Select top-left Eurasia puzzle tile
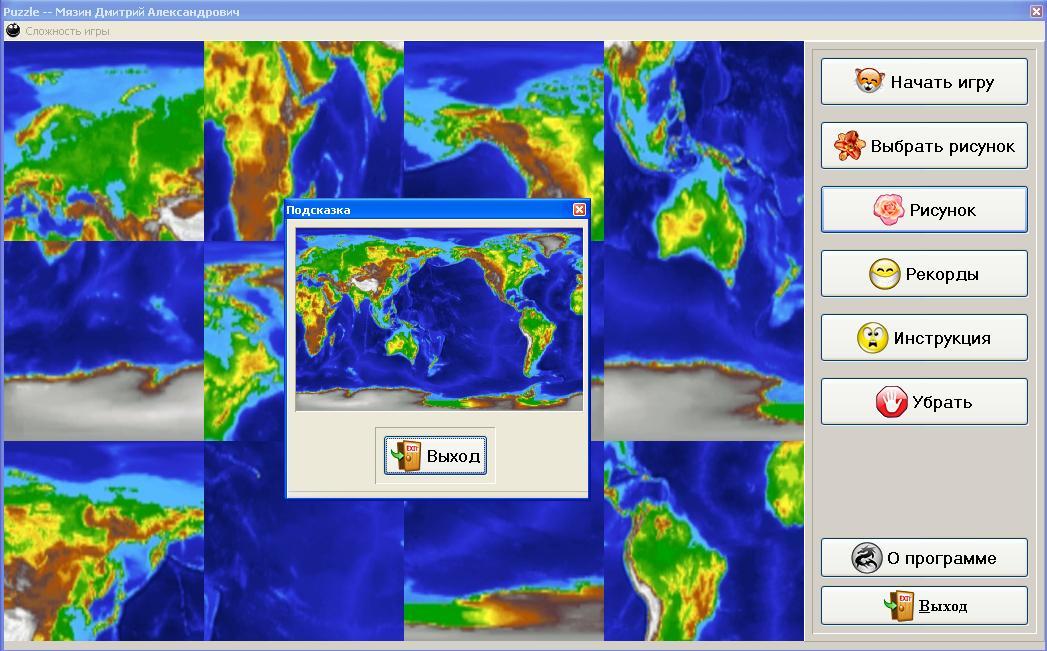 (x=103, y=141)
